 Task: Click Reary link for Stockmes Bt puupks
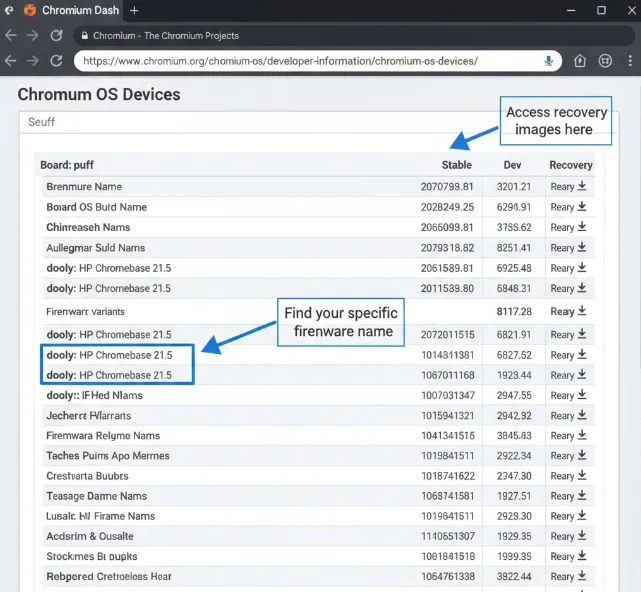point(562,557)
